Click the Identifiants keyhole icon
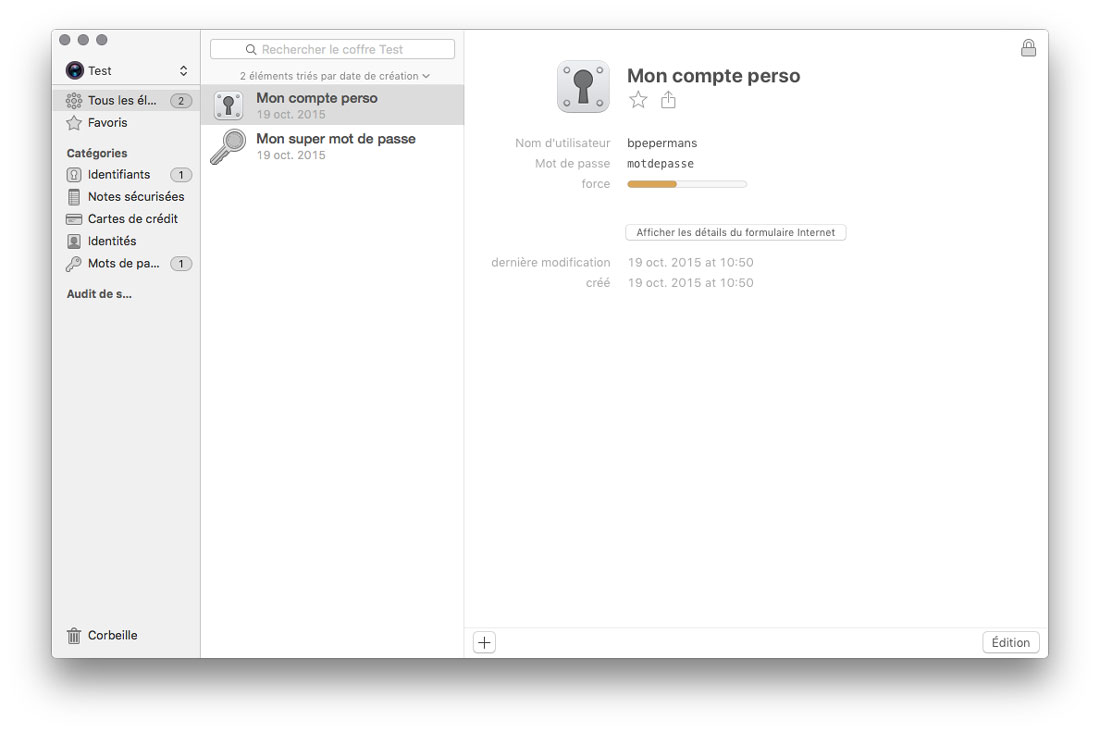 click(x=74, y=175)
